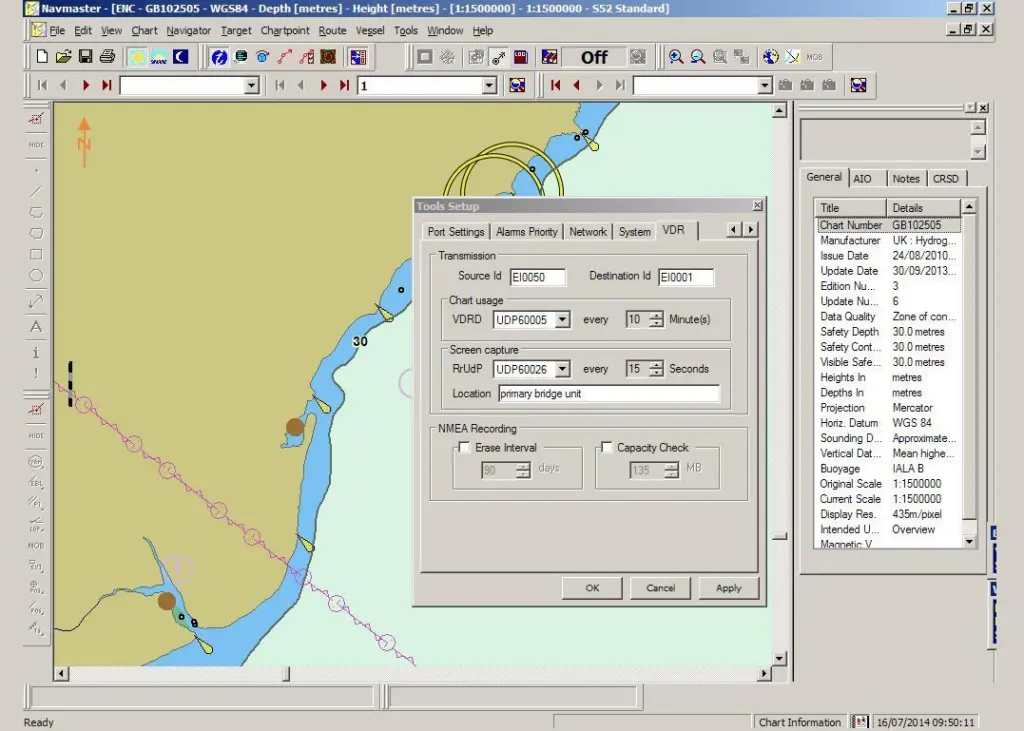Select the information 'i' mark tool

36,352
